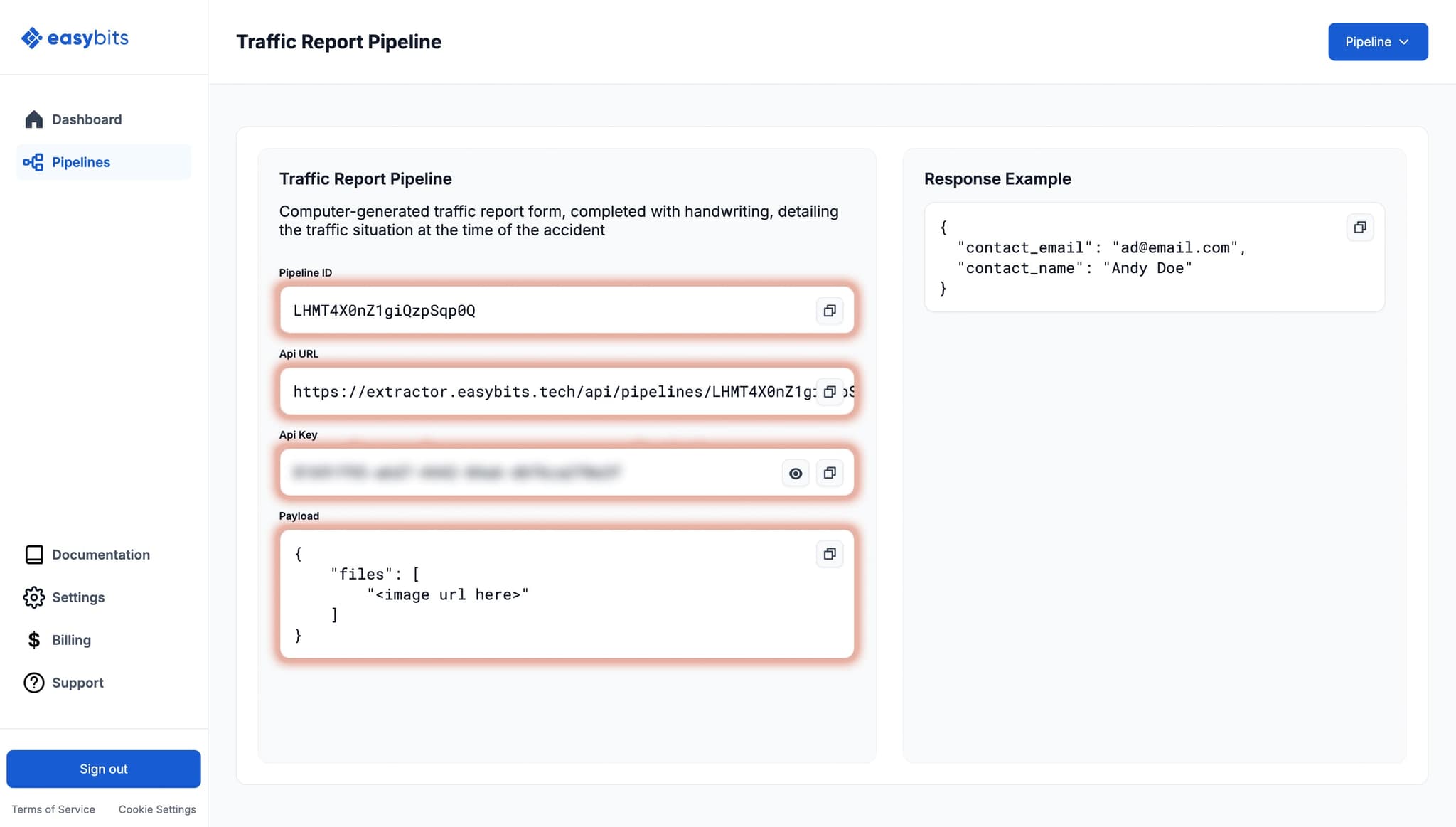Open the Pipeline dropdown button
1456x827 pixels.
[1378, 42]
